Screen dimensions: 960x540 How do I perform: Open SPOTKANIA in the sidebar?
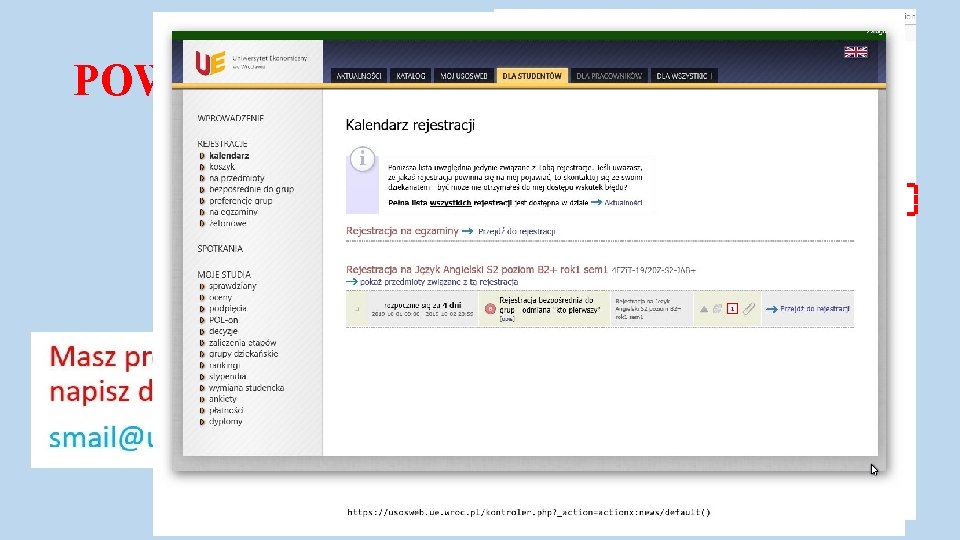pos(220,249)
